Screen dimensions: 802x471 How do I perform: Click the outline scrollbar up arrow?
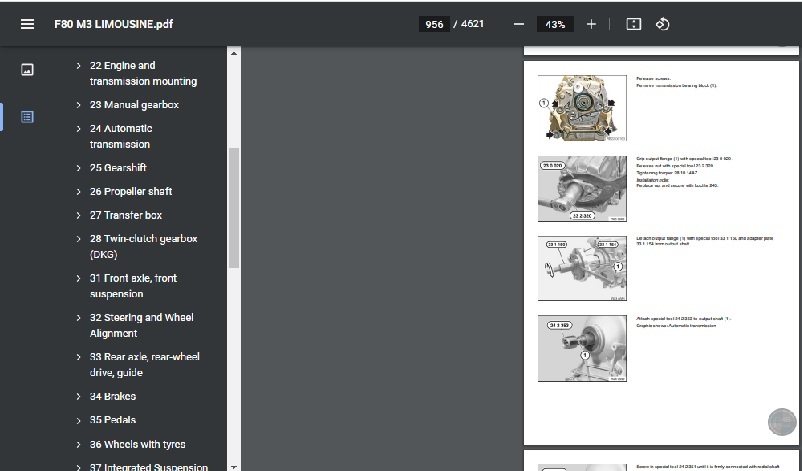(234, 53)
